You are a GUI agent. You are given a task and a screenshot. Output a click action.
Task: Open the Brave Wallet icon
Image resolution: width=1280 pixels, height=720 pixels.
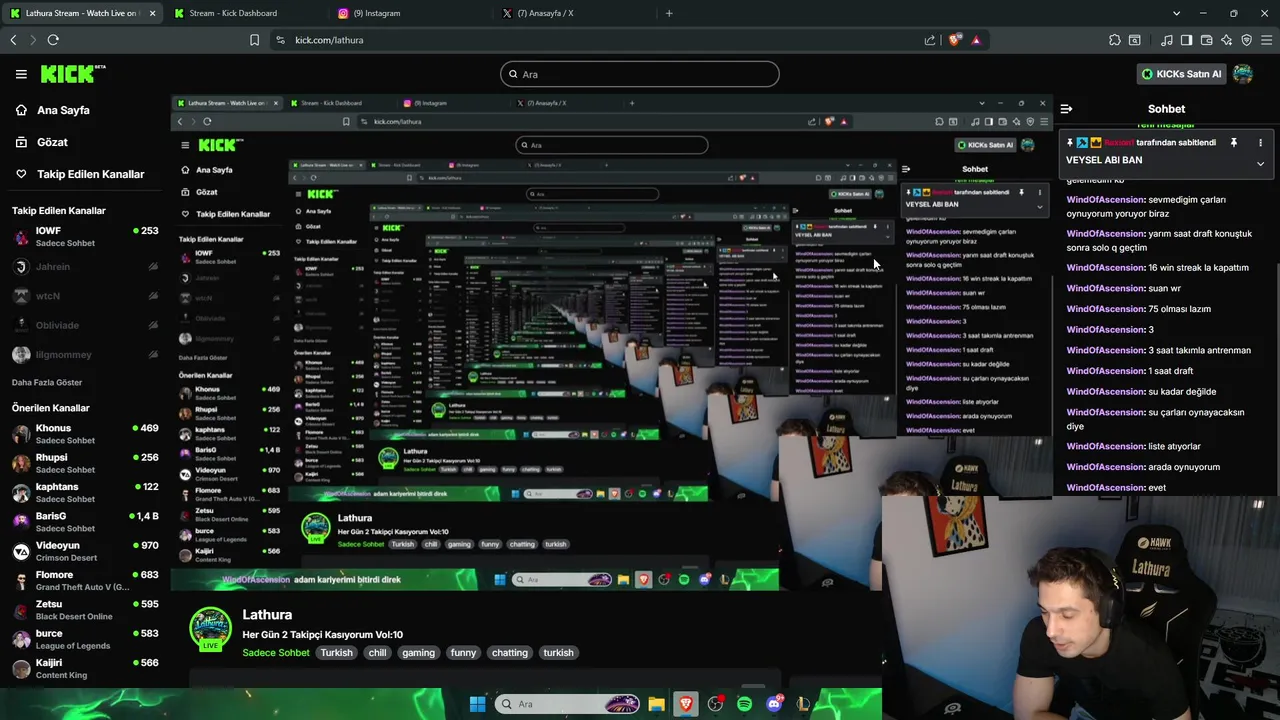pos(1206,40)
